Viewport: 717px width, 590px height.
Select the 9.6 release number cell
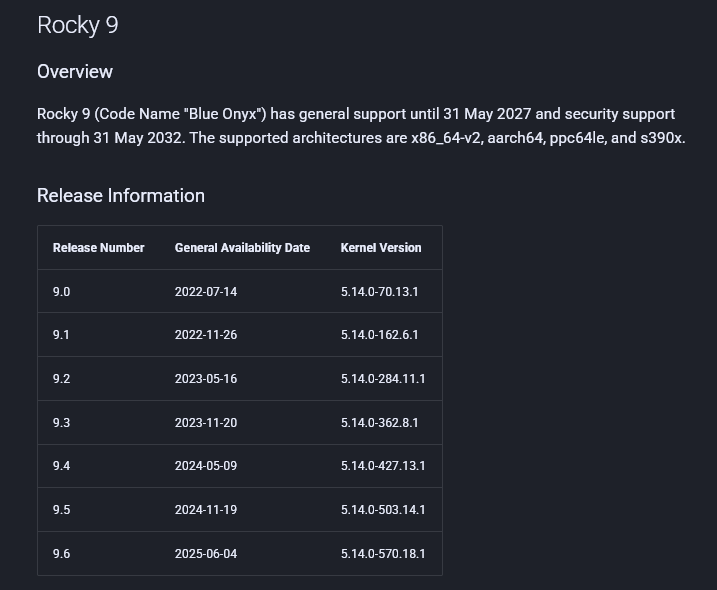point(62,554)
